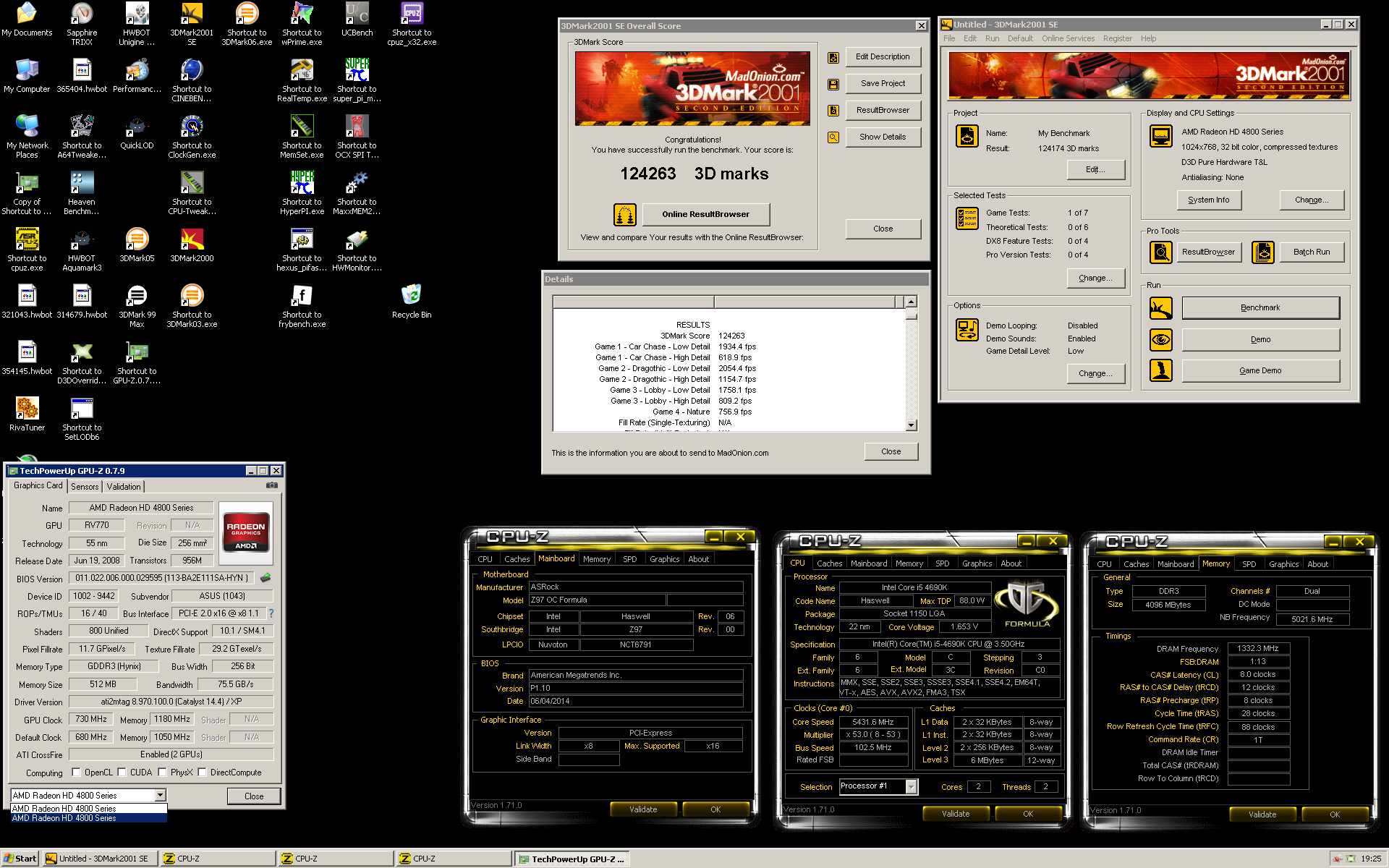Image resolution: width=1389 pixels, height=868 pixels.
Task: Click GPU-Z screenshot camera icon
Action: pyautogui.click(x=272, y=485)
